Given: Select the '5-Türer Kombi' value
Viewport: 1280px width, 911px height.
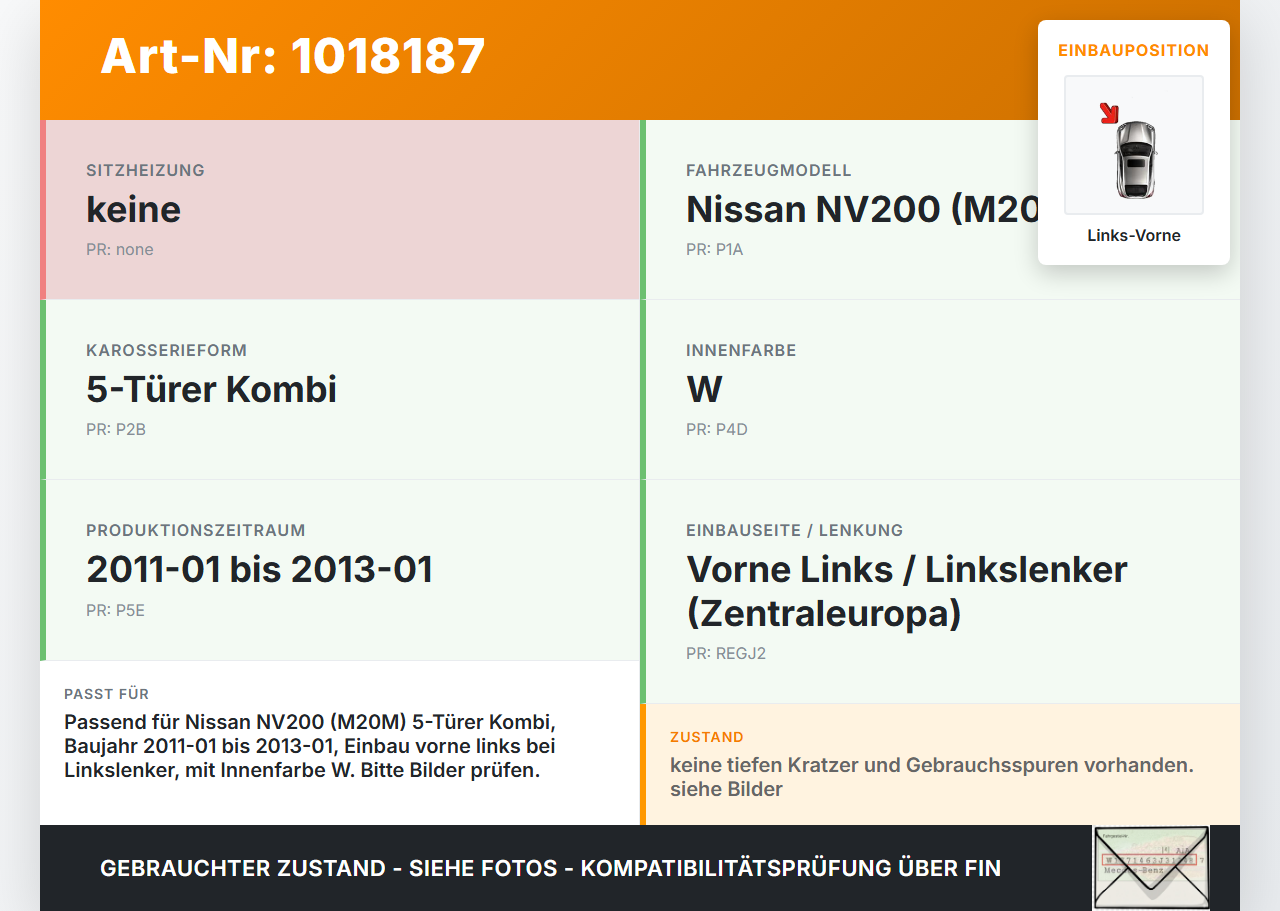Looking at the screenshot, I should 211,389.
